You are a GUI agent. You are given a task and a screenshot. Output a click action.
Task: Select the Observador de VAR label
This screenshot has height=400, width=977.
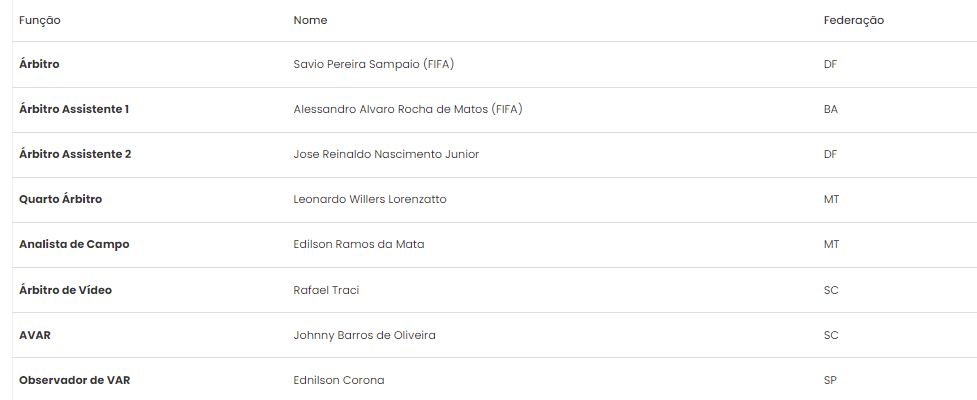click(75, 380)
